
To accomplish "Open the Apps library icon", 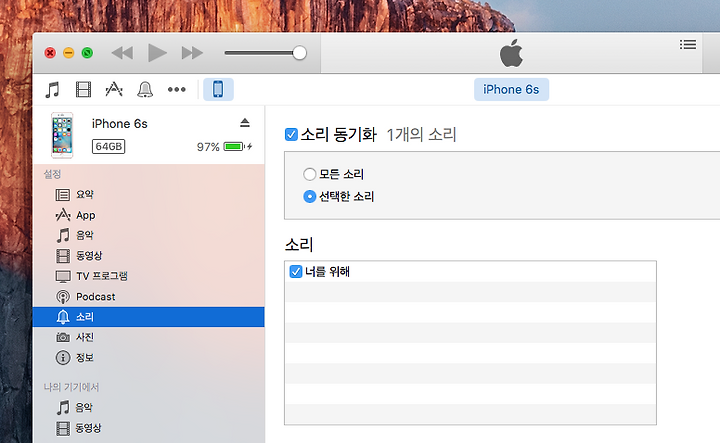I will (114, 89).
